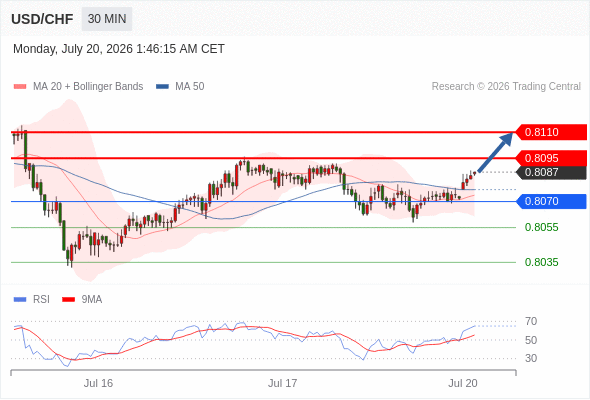Click the 9MA legend swatch
This screenshot has width=590, height=400.
68,300
